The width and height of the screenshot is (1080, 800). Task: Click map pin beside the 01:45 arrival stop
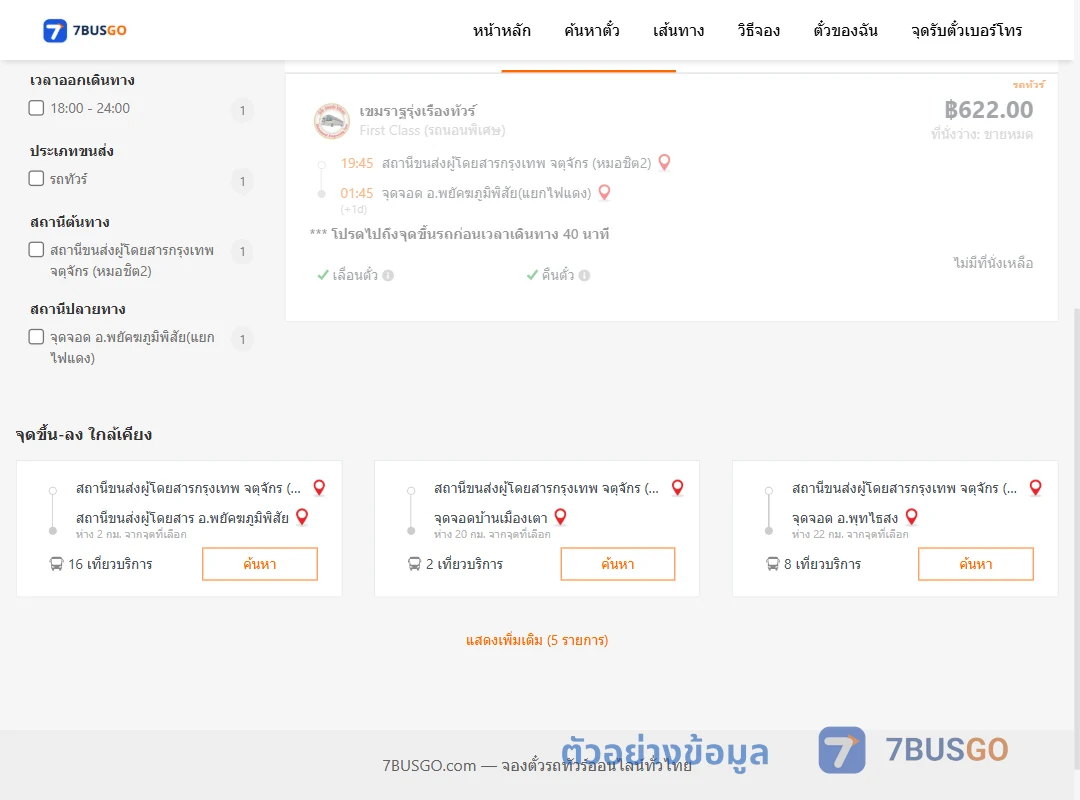pos(604,192)
